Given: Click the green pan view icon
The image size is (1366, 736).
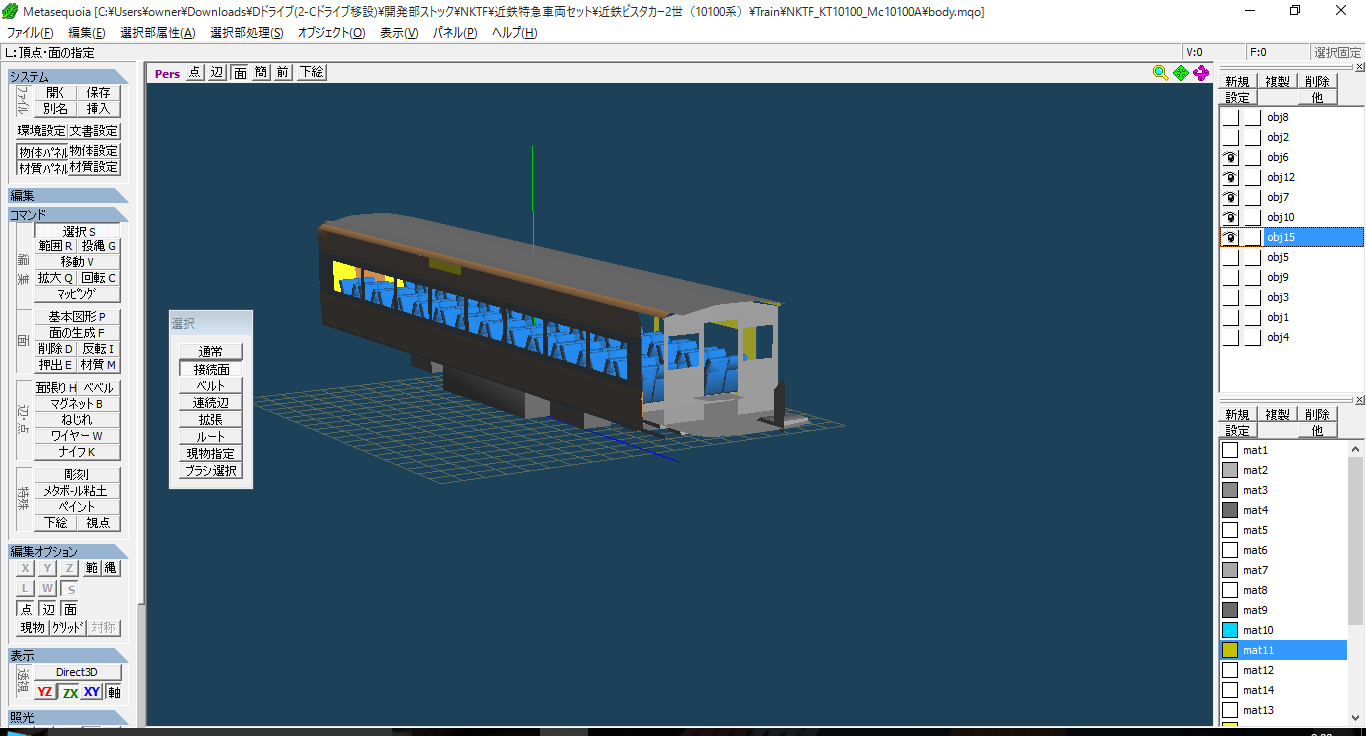Looking at the screenshot, I should coord(1181,72).
